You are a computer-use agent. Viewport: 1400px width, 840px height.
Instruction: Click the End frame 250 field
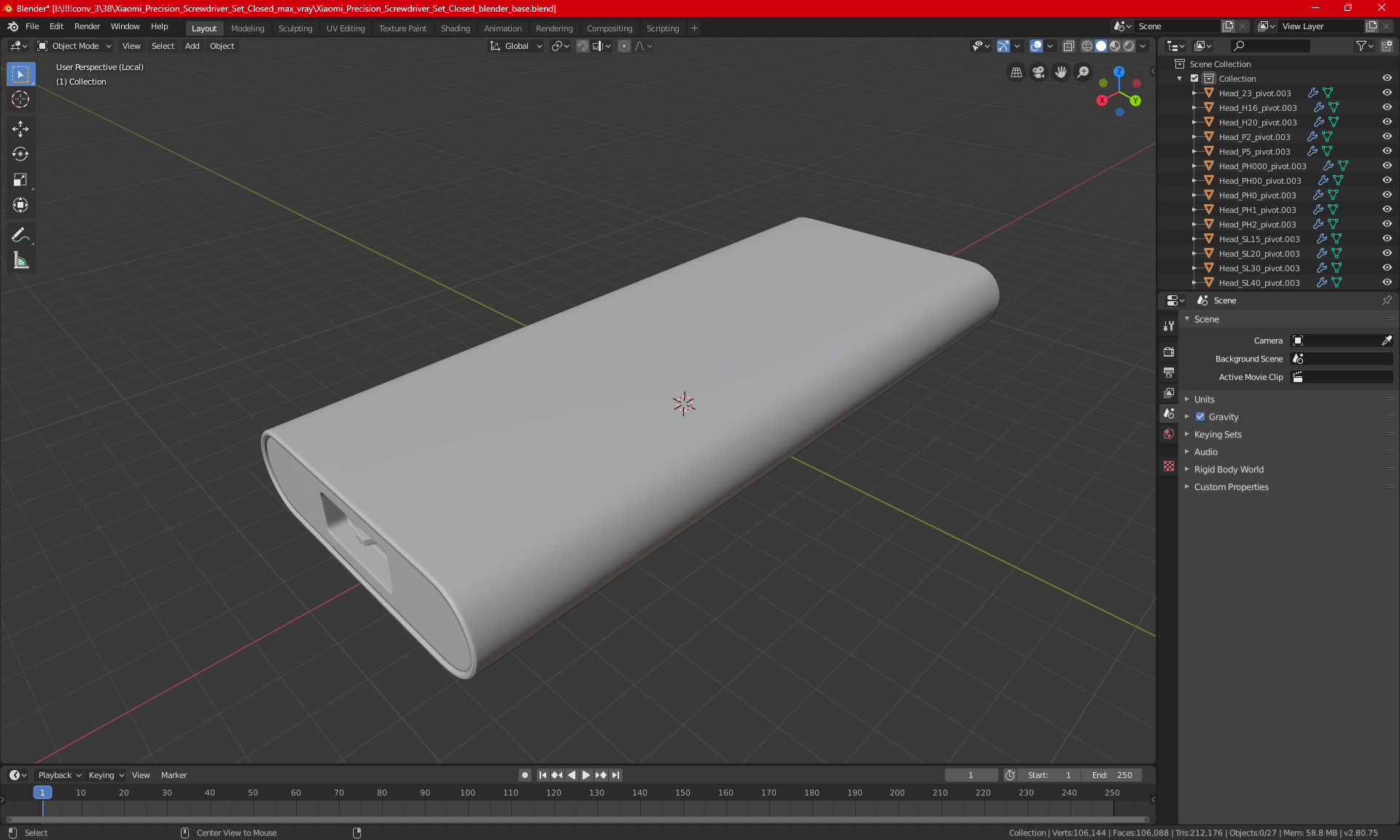point(1112,775)
